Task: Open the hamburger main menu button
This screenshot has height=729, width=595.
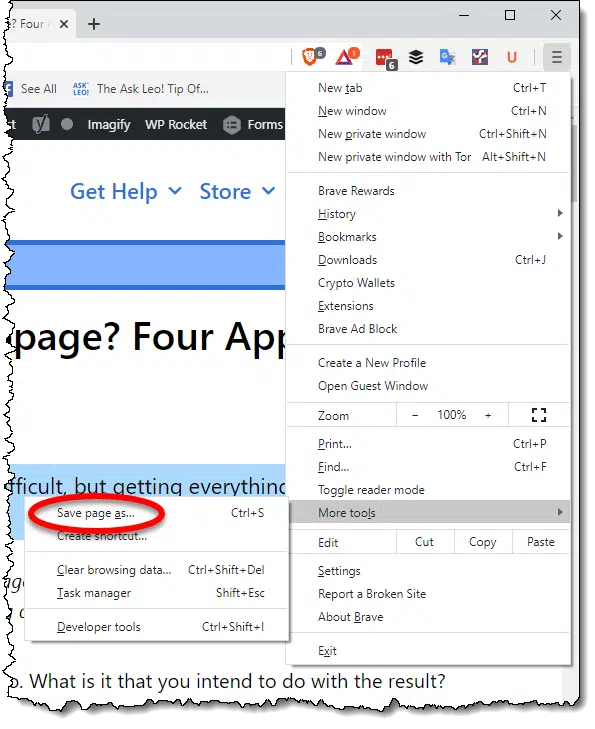Action: point(557,57)
